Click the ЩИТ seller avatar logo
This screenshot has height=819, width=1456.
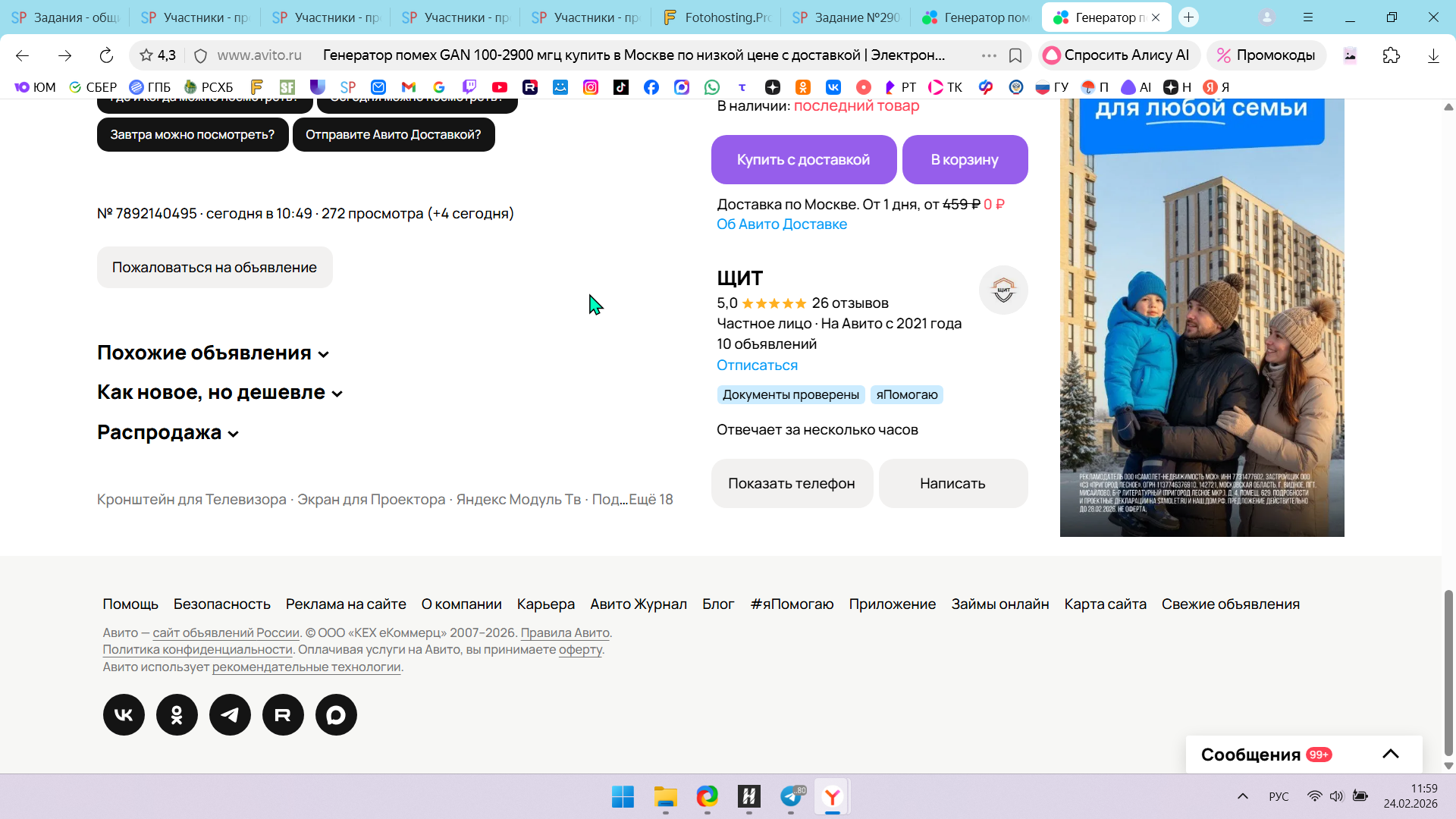pyautogui.click(x=1003, y=290)
